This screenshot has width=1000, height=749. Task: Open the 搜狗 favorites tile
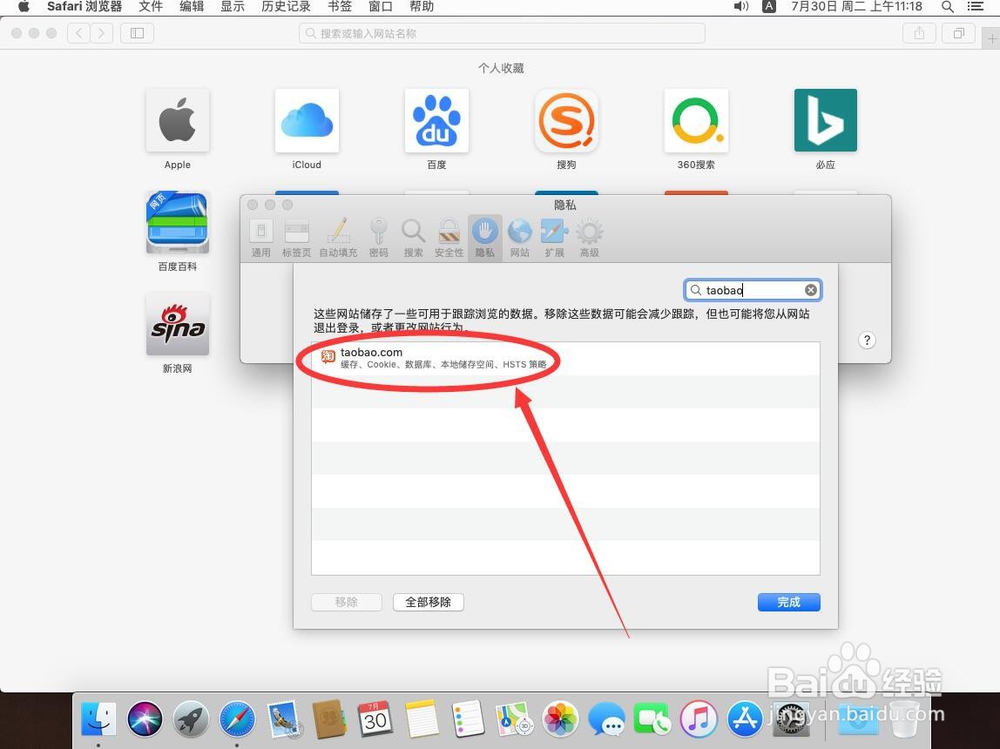[x=566, y=121]
